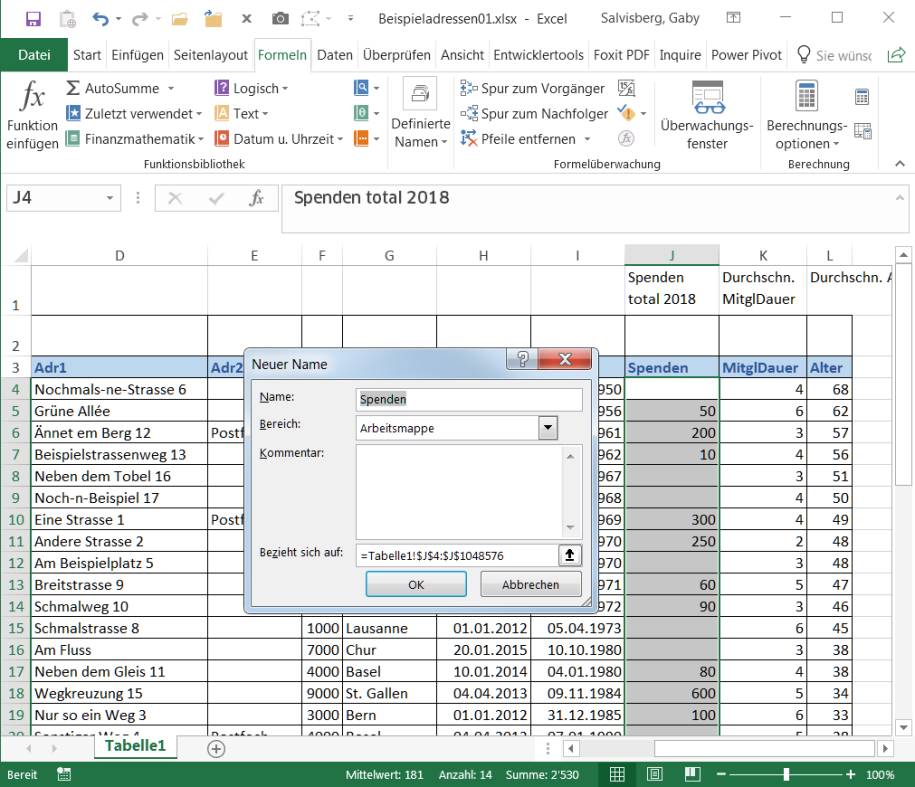Viewport: 915px width, 787px height.
Task: Click the camera icon in Quick Access Toolbar
Action: 282,17
